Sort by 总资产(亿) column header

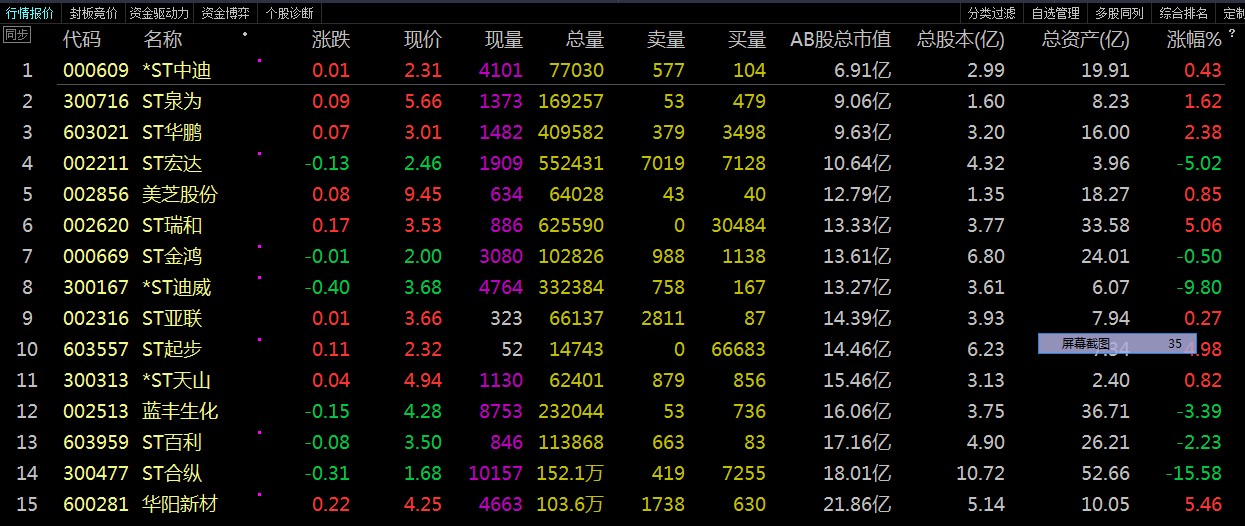coord(1086,40)
